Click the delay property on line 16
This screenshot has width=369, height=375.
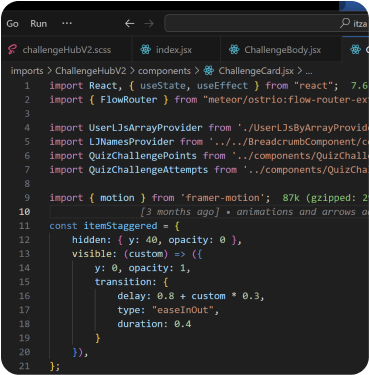tap(131, 296)
